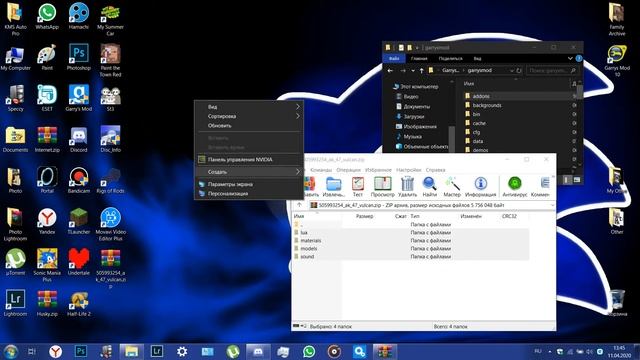
Task: Open Параметры экрана from context menu
Action: tap(249, 184)
